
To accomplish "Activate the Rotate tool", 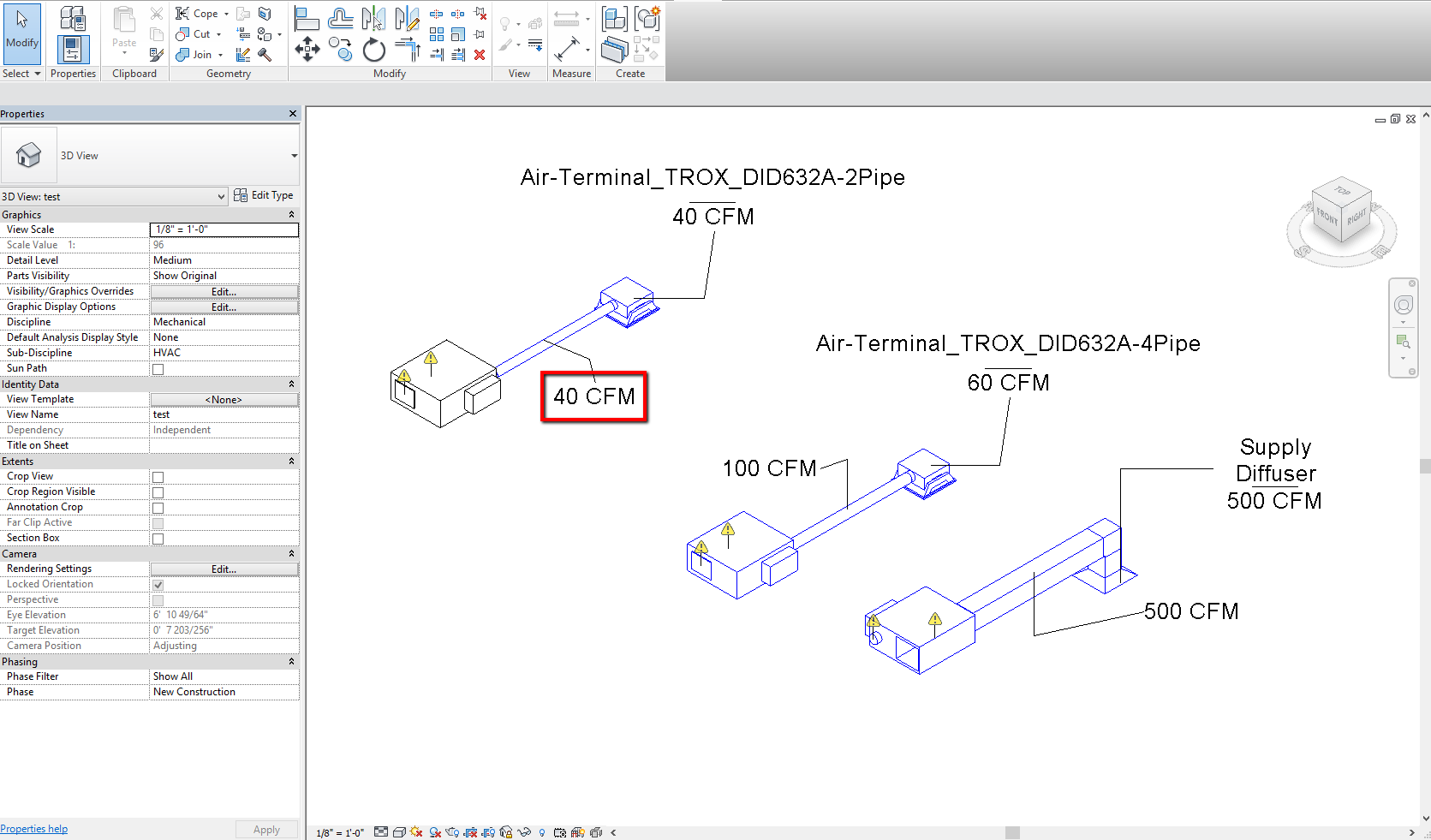I will (374, 50).
